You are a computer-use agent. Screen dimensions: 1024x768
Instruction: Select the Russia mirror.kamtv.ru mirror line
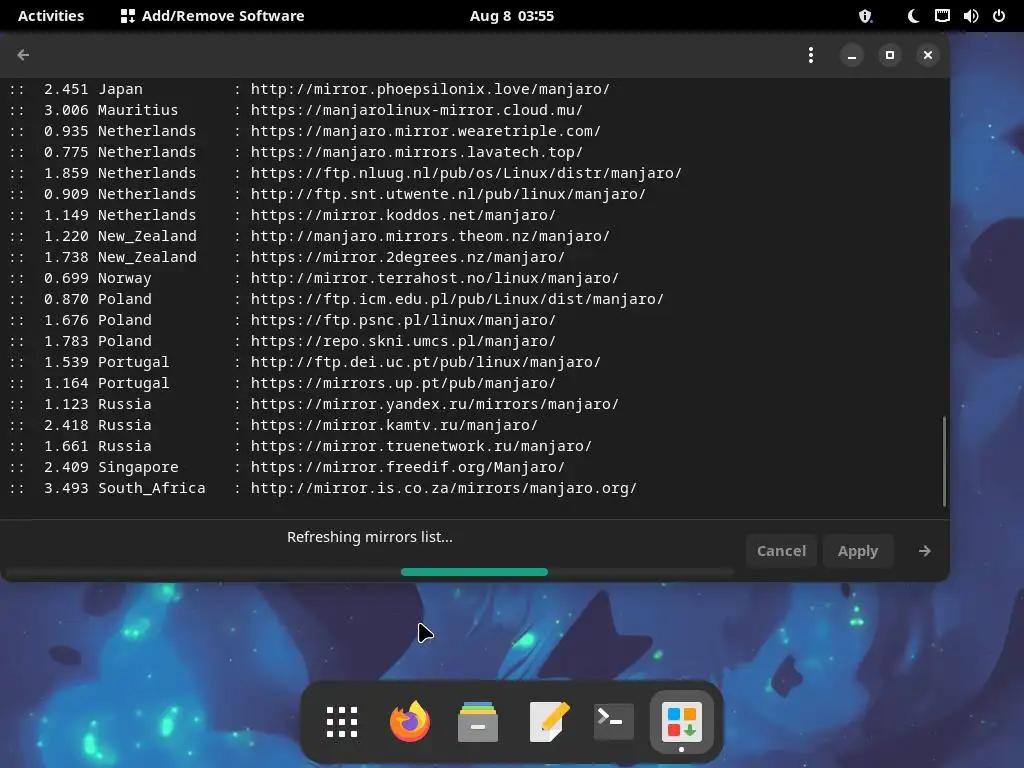pos(274,425)
